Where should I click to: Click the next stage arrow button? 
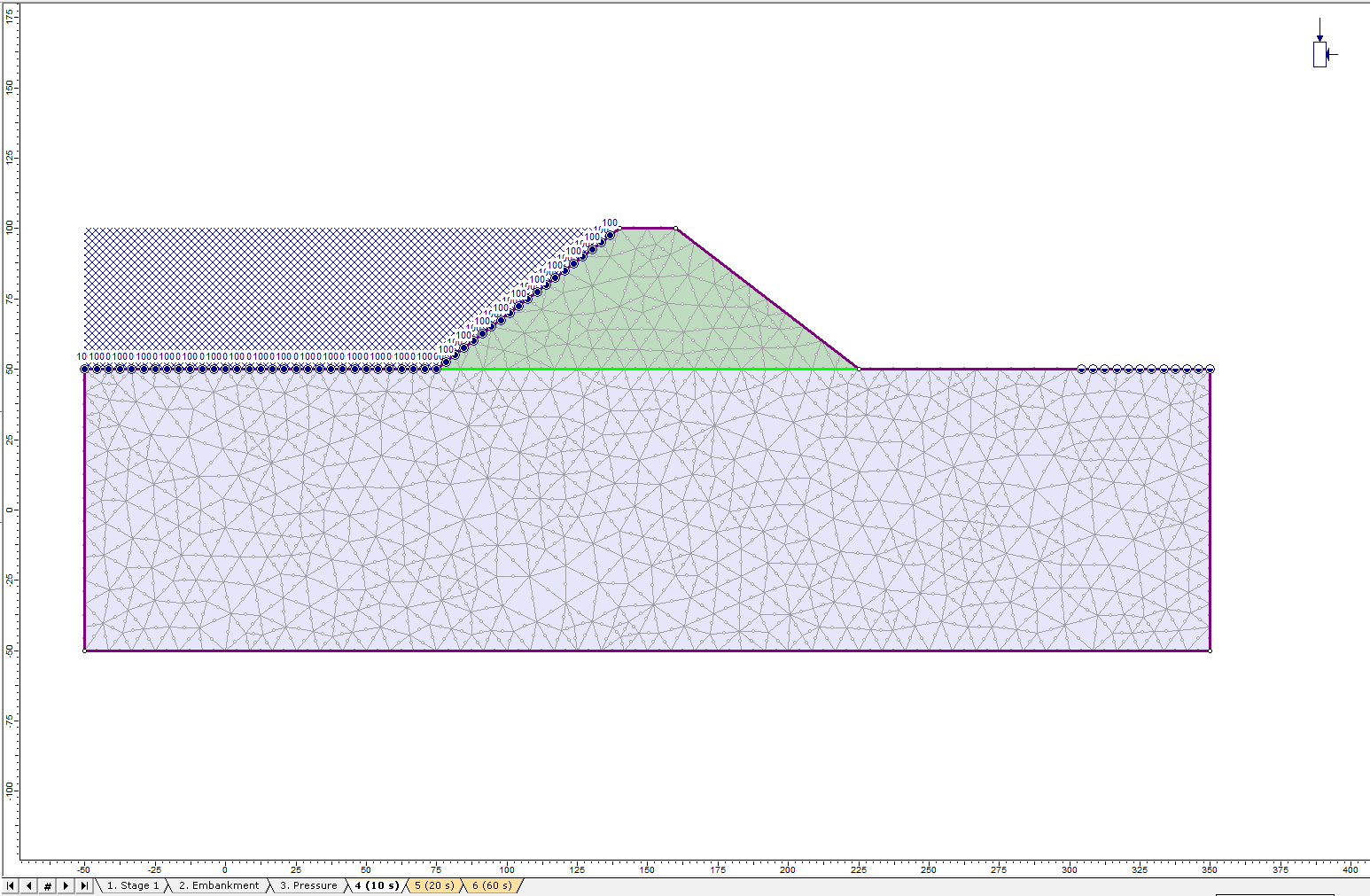(x=66, y=885)
